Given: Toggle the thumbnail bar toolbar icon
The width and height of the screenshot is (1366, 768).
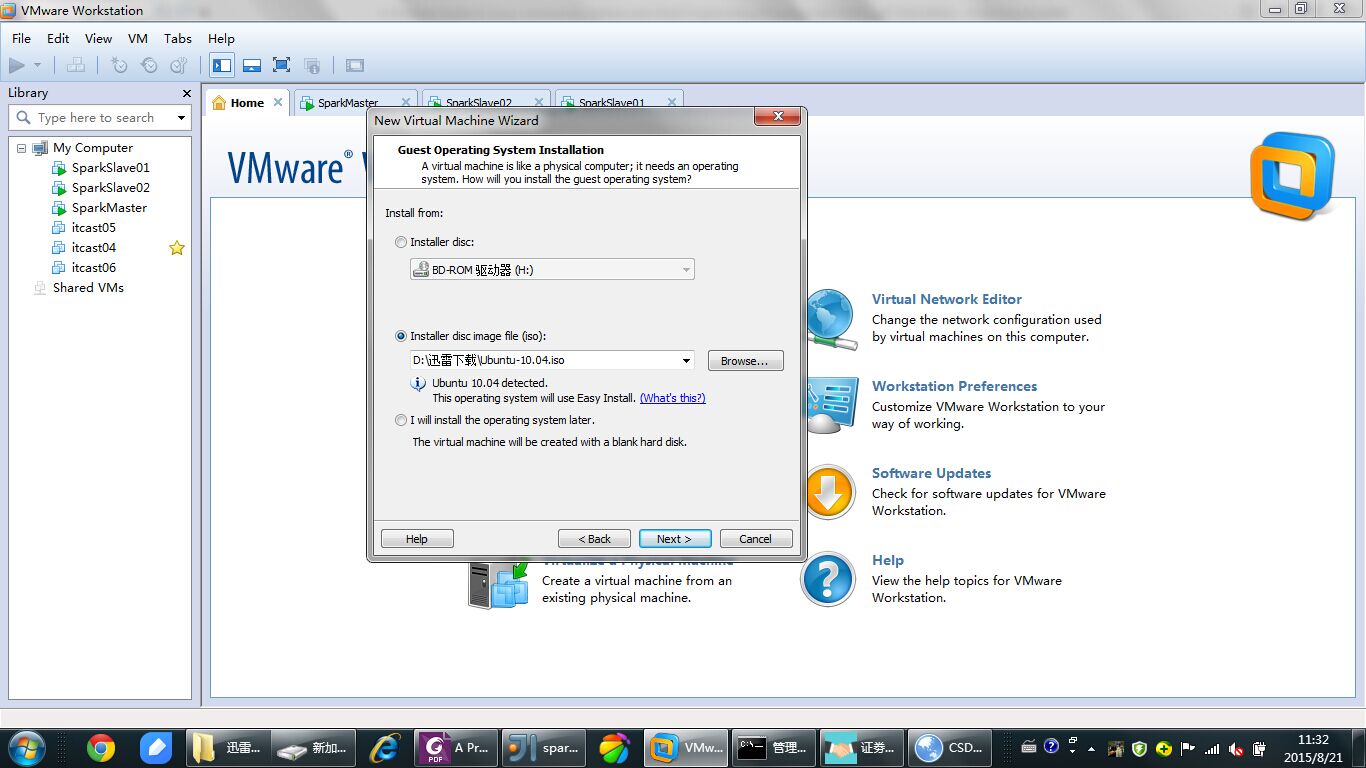Looking at the screenshot, I should click(252, 66).
